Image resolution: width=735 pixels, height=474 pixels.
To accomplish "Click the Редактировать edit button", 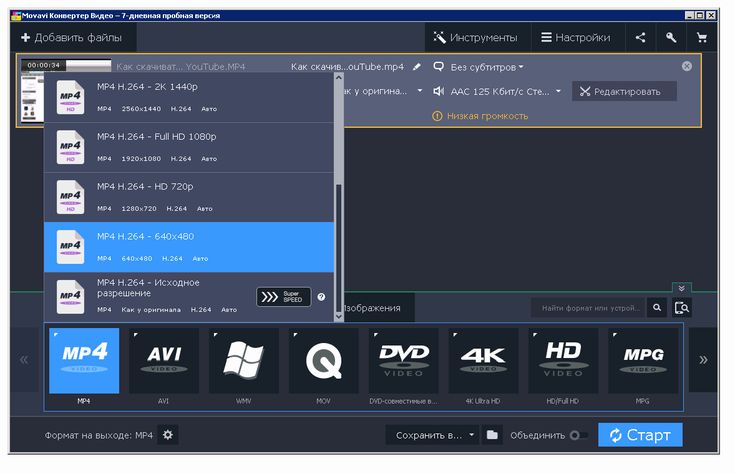I will click(x=624, y=91).
